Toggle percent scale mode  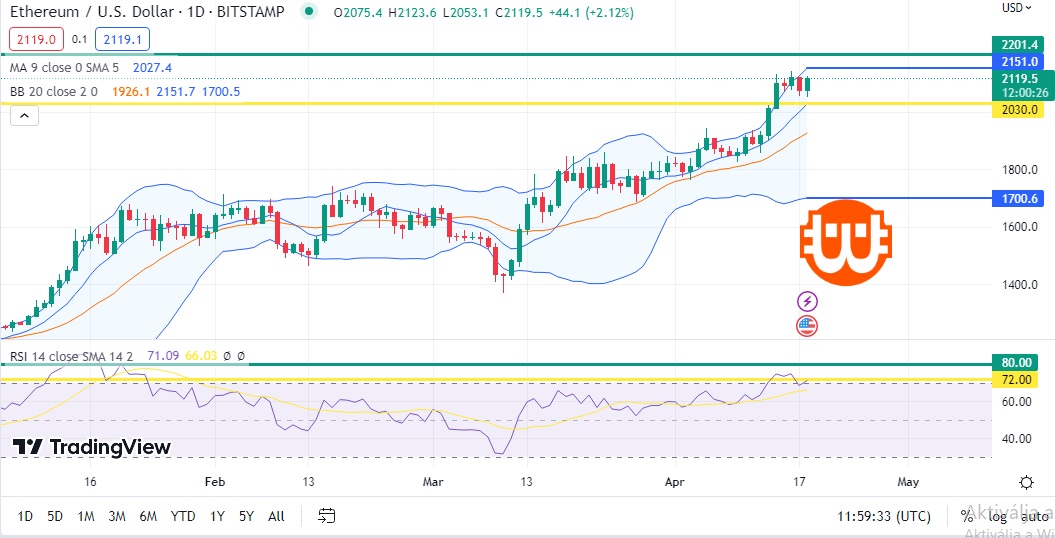point(967,516)
